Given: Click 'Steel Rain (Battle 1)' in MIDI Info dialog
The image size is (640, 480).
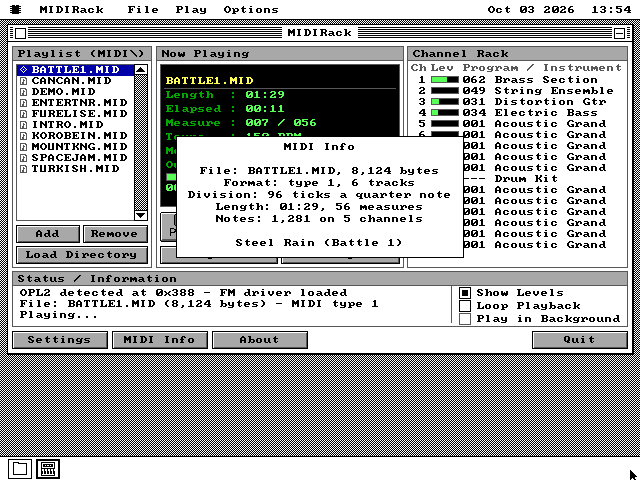Looking at the screenshot, I should tap(319, 243).
